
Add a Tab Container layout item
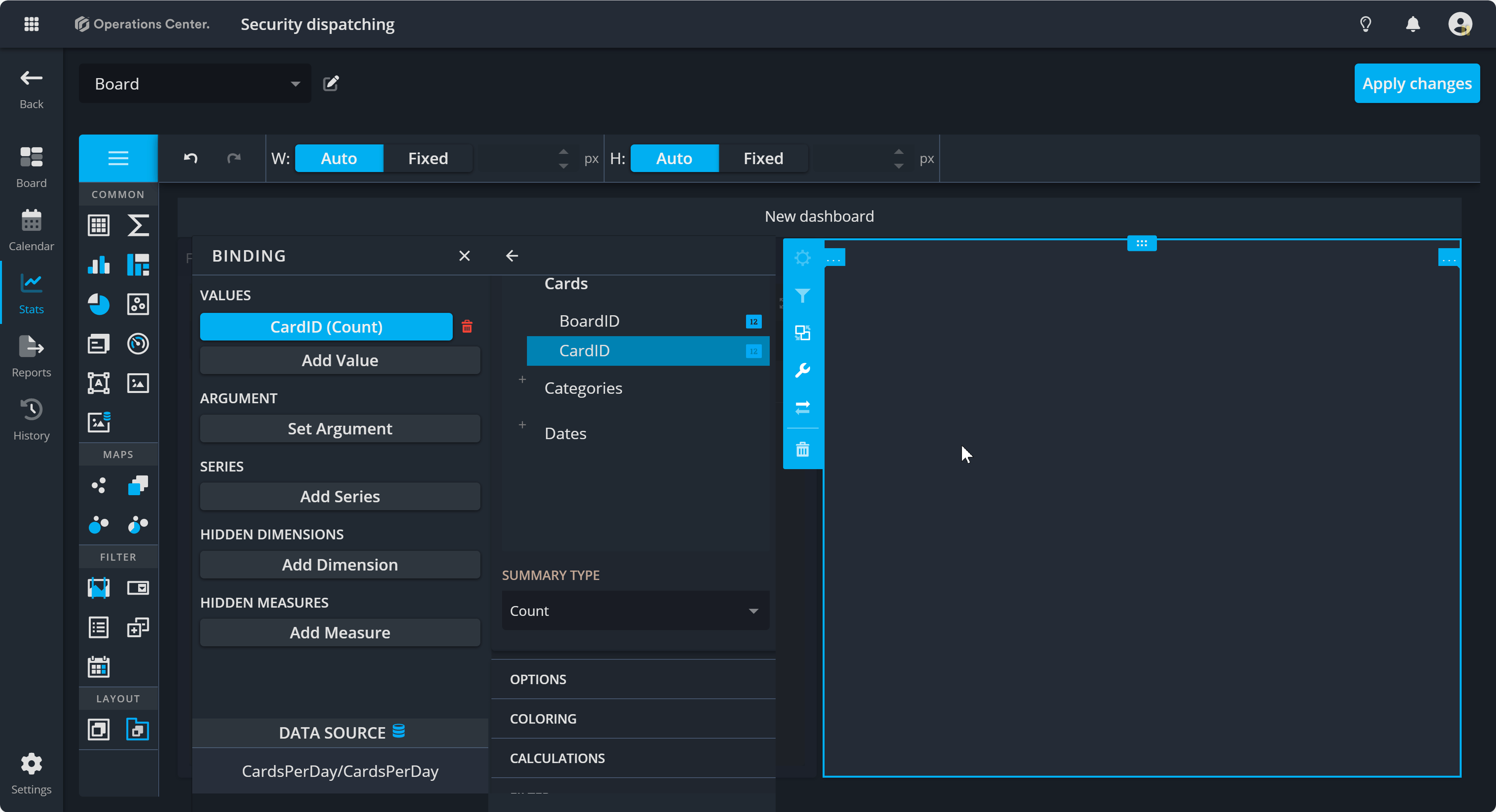[x=138, y=730]
